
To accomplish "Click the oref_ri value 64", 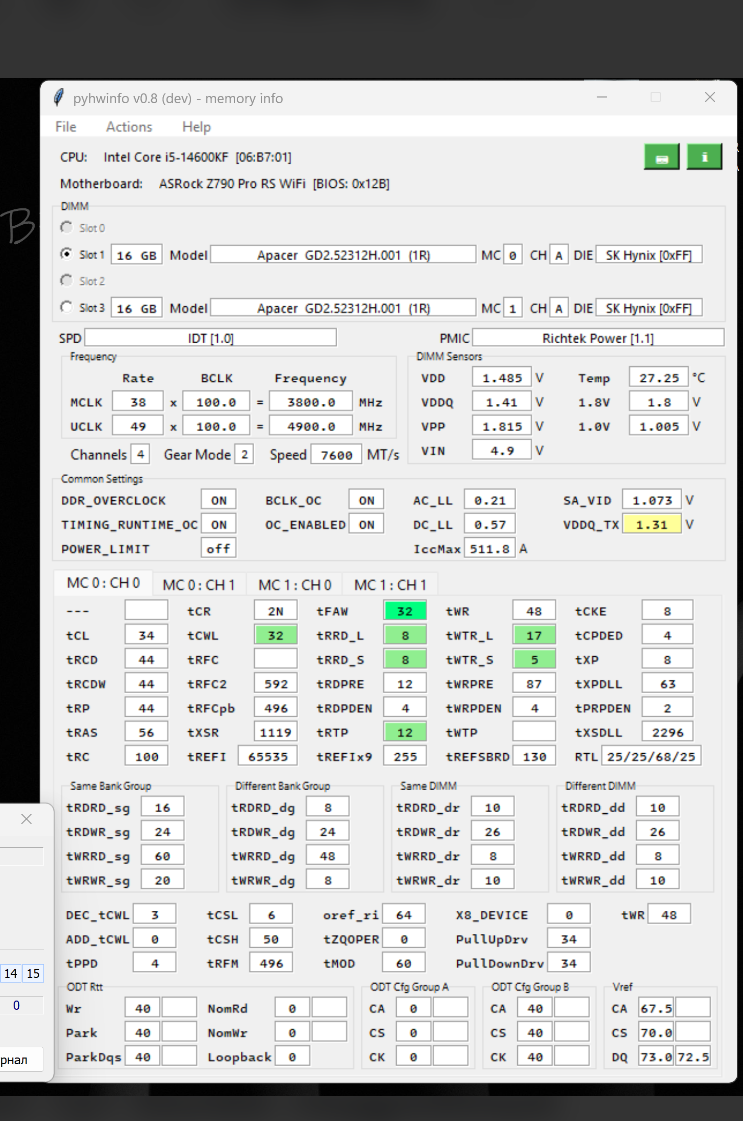I will pos(403,915).
